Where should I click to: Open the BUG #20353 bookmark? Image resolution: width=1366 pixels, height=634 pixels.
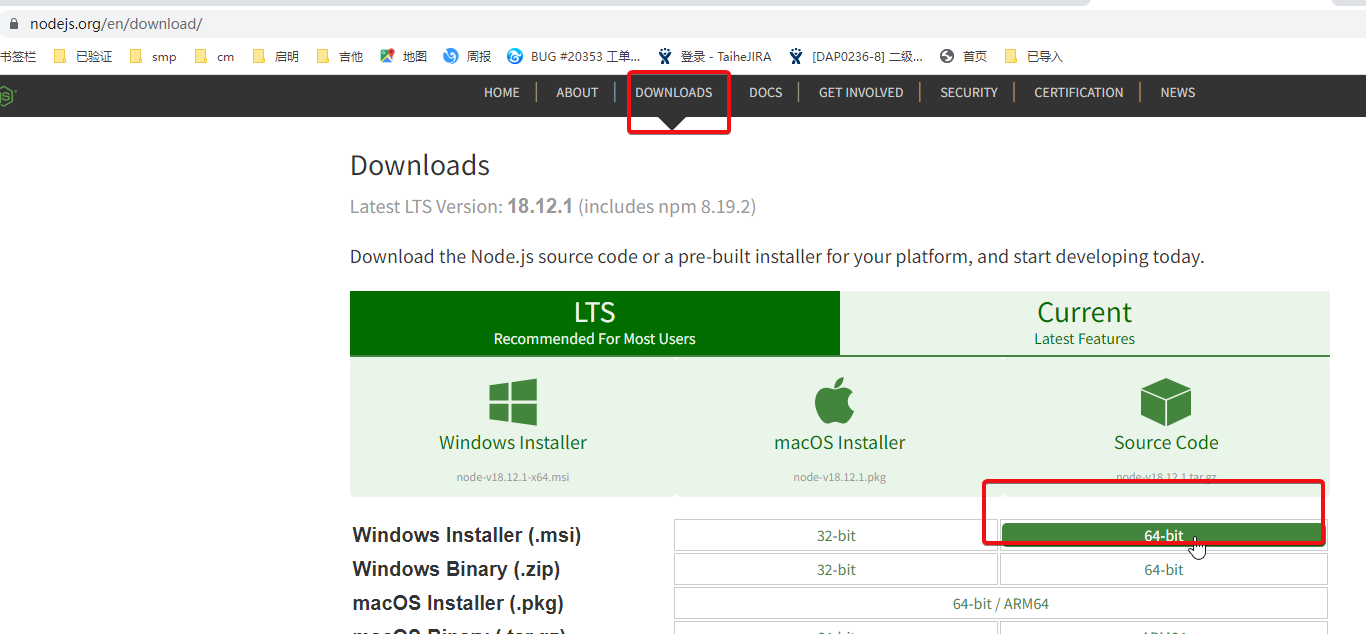(574, 57)
